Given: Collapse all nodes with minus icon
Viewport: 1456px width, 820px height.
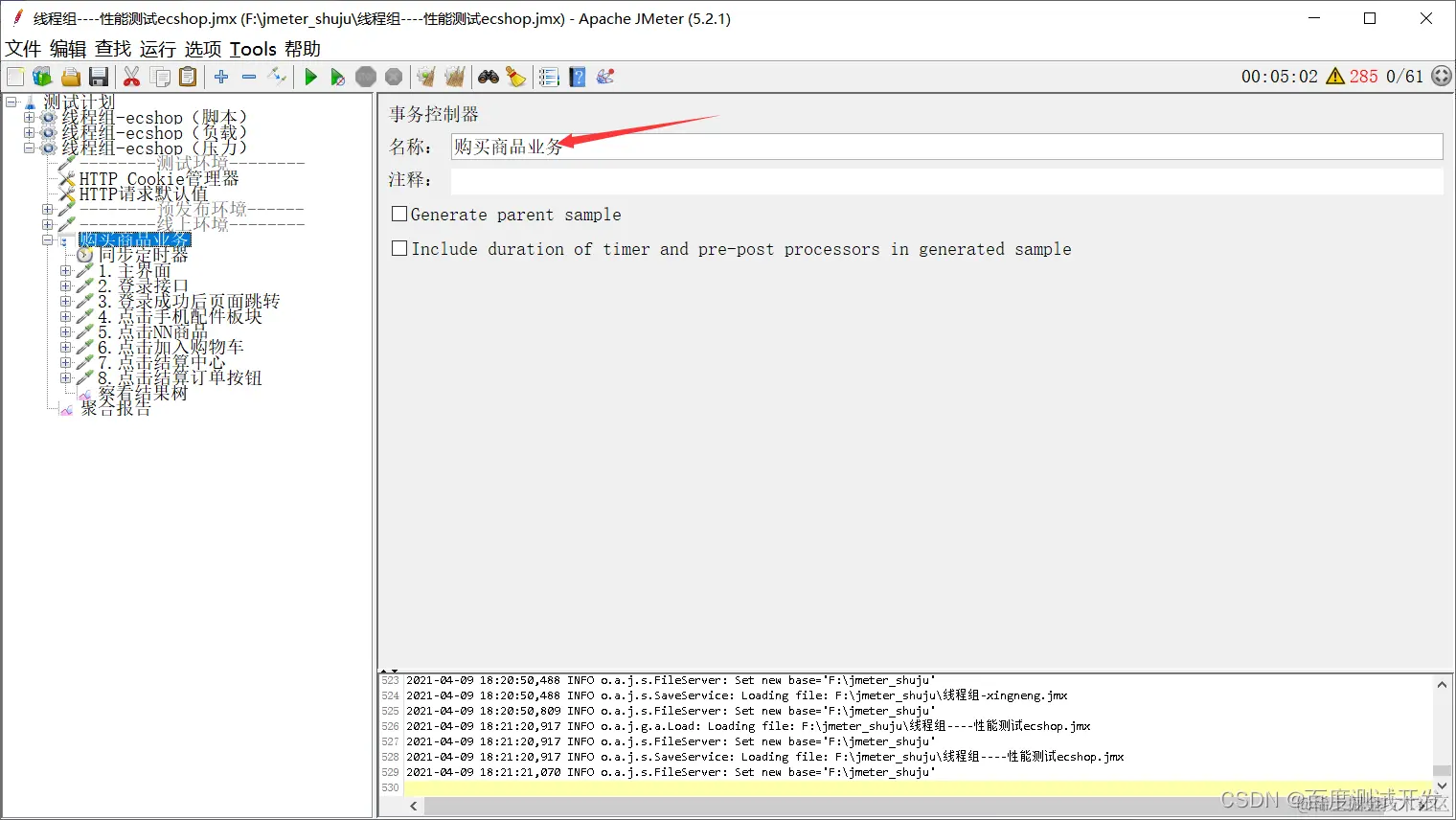Looking at the screenshot, I should (x=249, y=77).
